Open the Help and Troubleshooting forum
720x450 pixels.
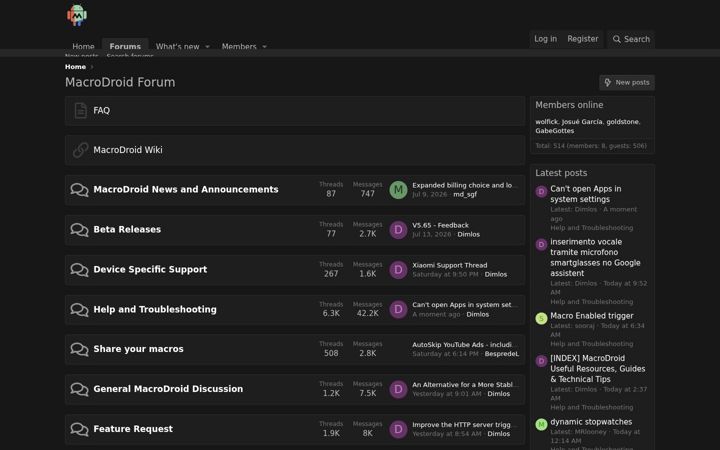(155, 309)
